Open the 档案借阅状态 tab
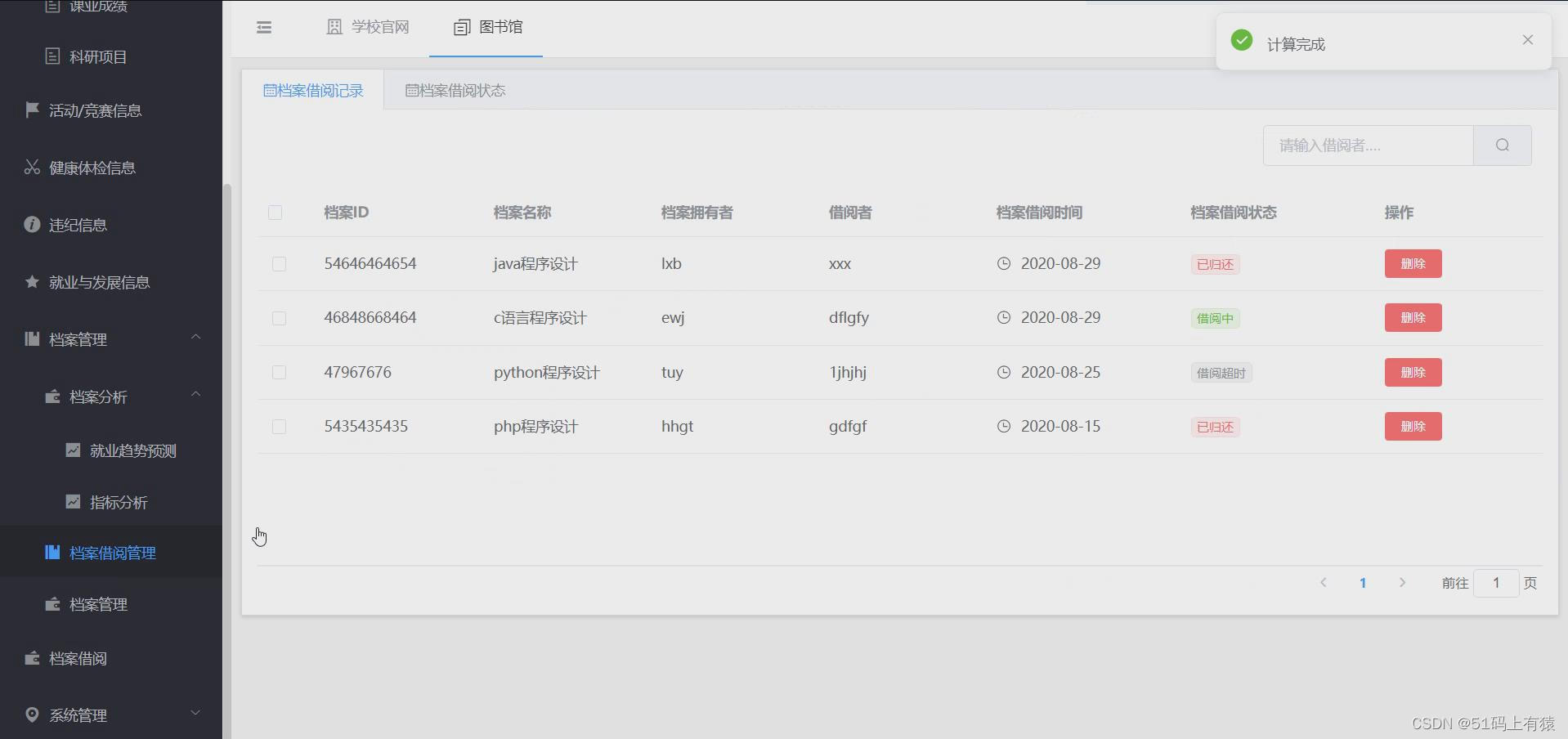 click(455, 90)
